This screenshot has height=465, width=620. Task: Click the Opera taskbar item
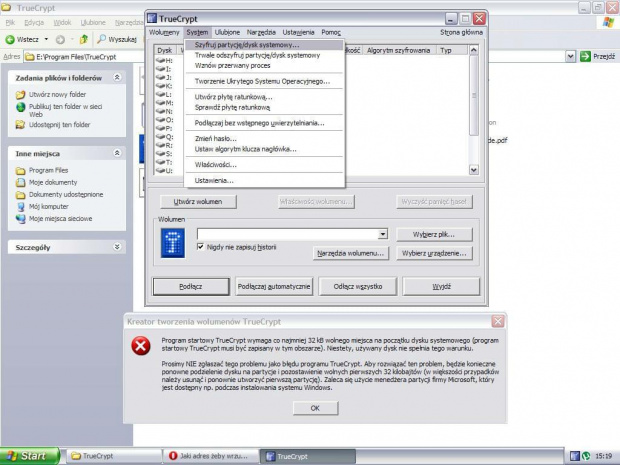[x=210, y=456]
